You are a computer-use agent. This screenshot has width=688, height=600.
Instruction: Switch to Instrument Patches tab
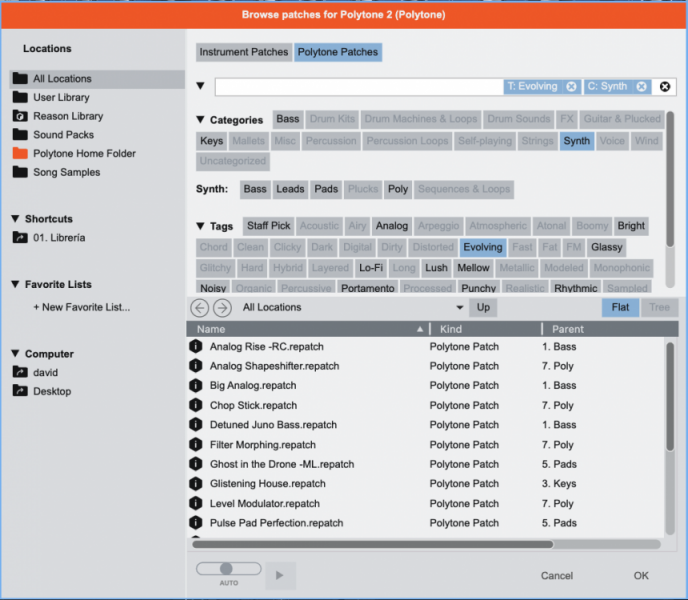coord(244,52)
